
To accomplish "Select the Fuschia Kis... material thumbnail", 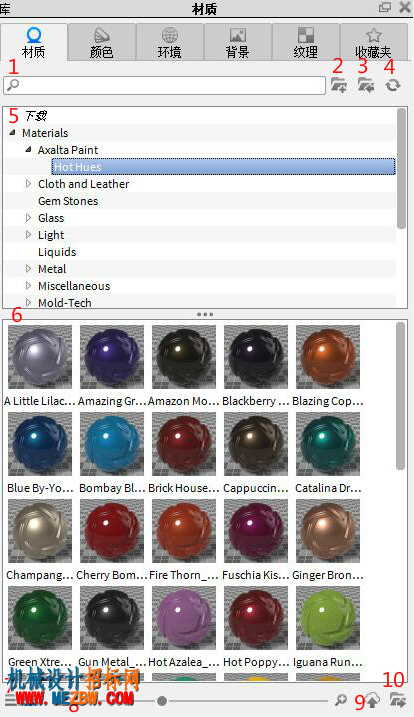I will [x=256, y=531].
